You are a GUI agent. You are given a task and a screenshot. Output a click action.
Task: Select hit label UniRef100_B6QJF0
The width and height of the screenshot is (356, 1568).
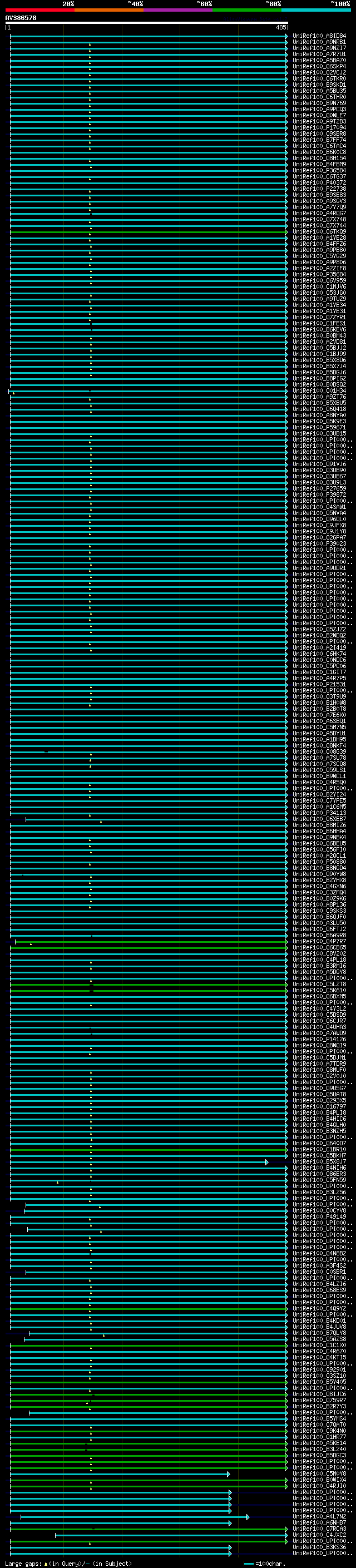click(x=319, y=917)
